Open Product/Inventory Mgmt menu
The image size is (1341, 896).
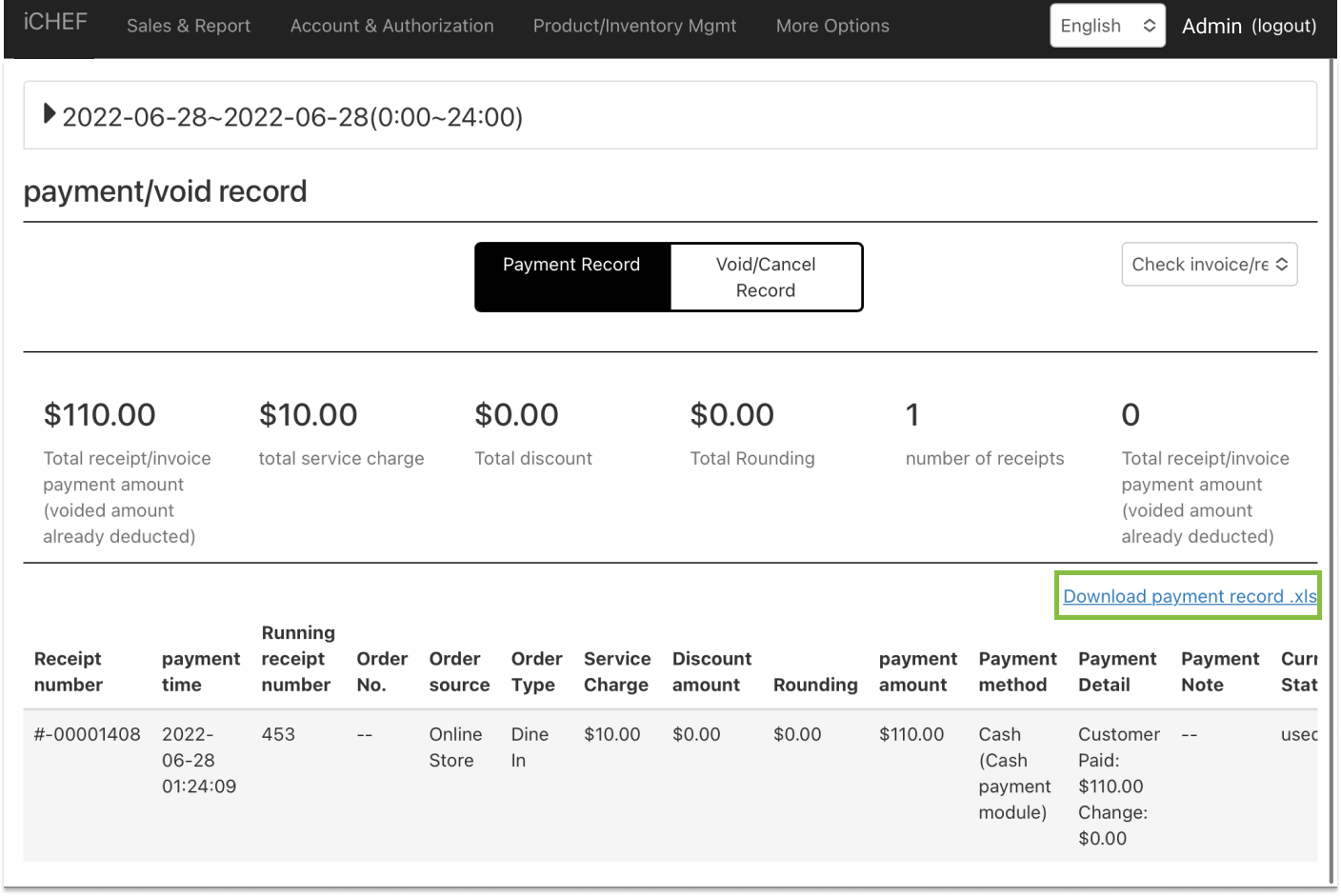point(634,26)
